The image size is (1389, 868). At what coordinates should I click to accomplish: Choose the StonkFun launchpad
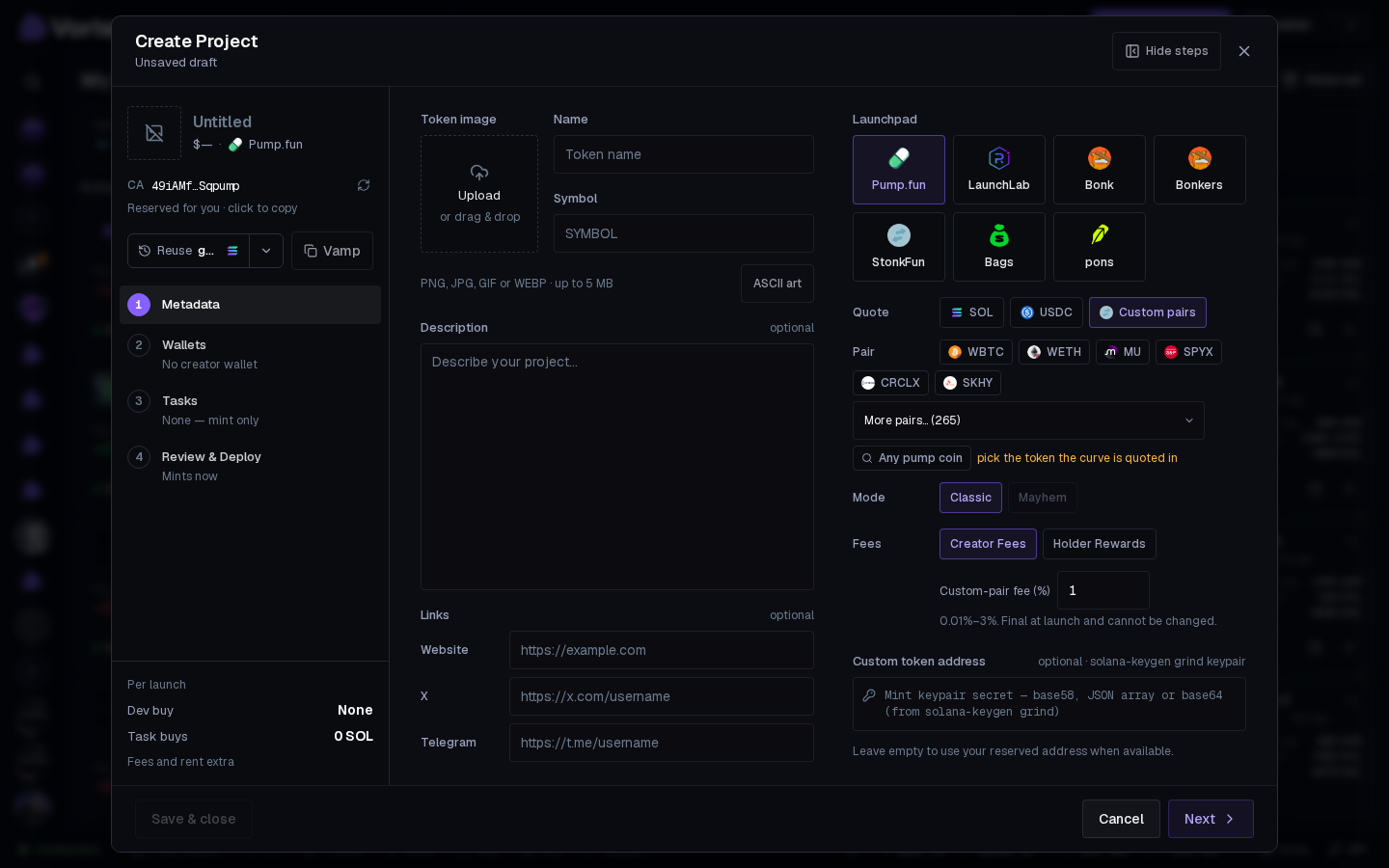899,247
